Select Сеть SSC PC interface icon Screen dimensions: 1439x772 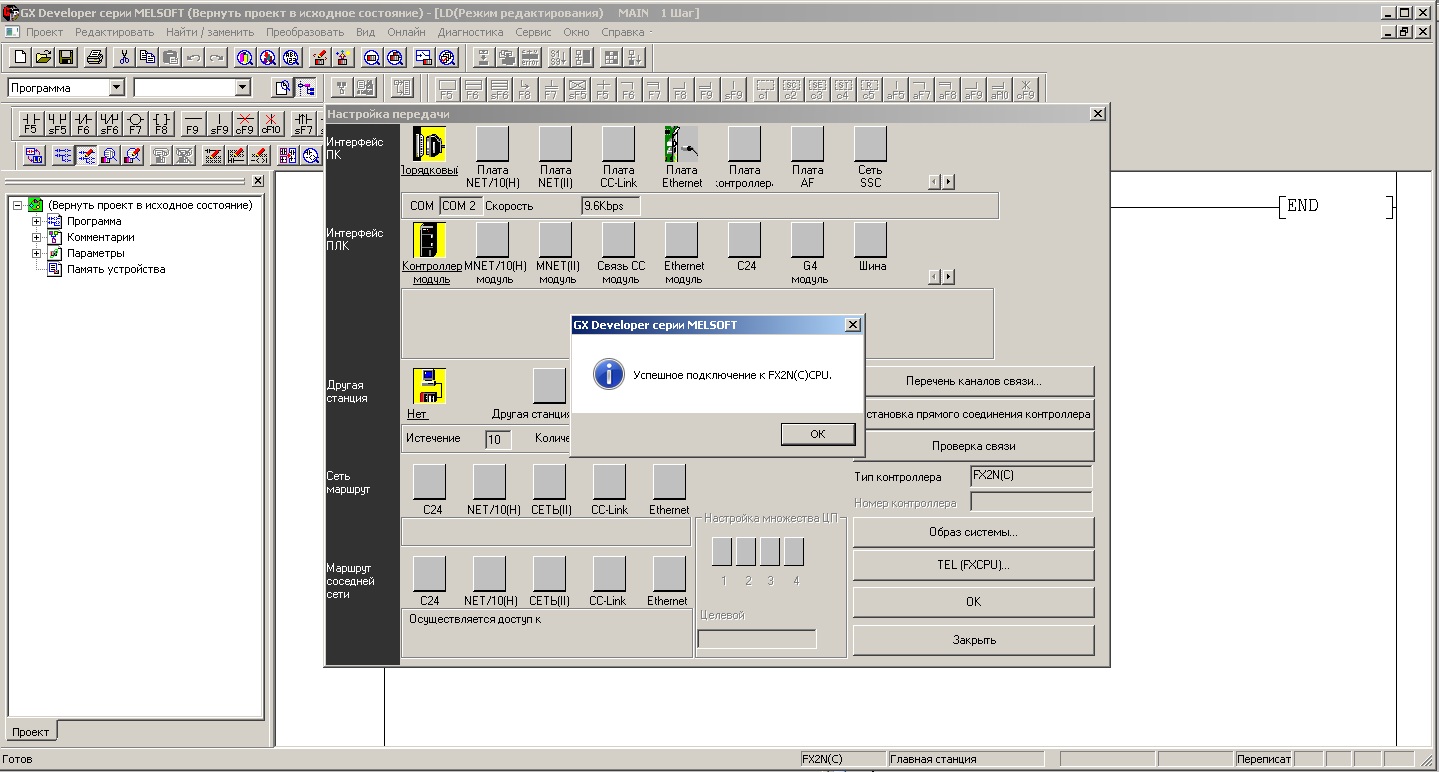point(871,145)
